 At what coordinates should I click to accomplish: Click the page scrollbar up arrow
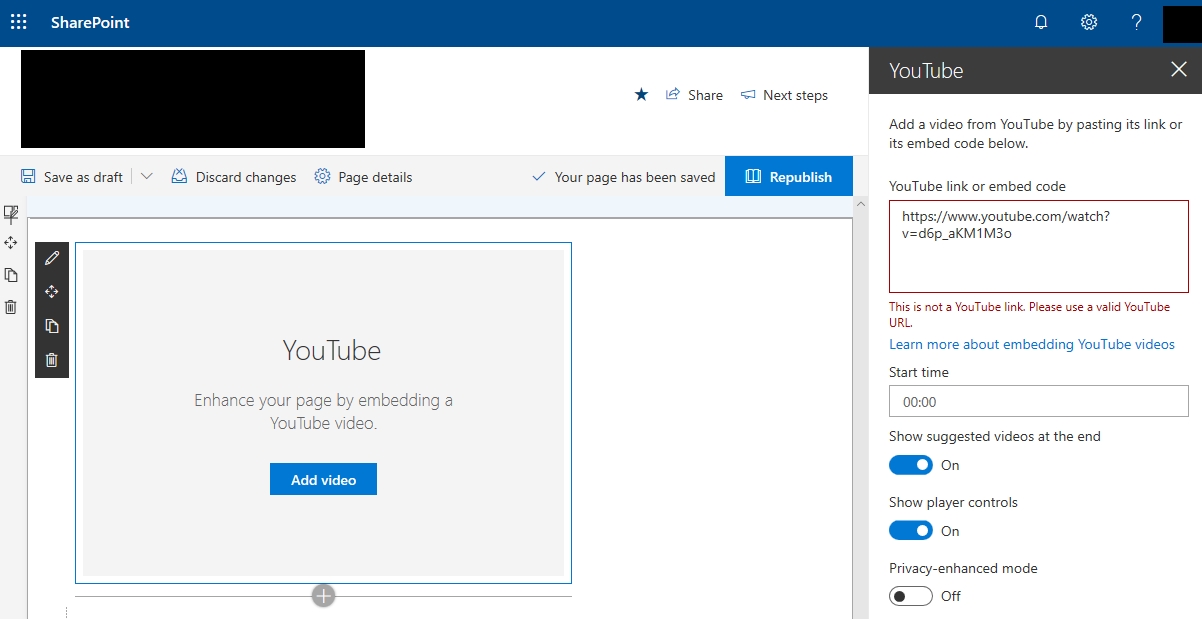coord(859,205)
